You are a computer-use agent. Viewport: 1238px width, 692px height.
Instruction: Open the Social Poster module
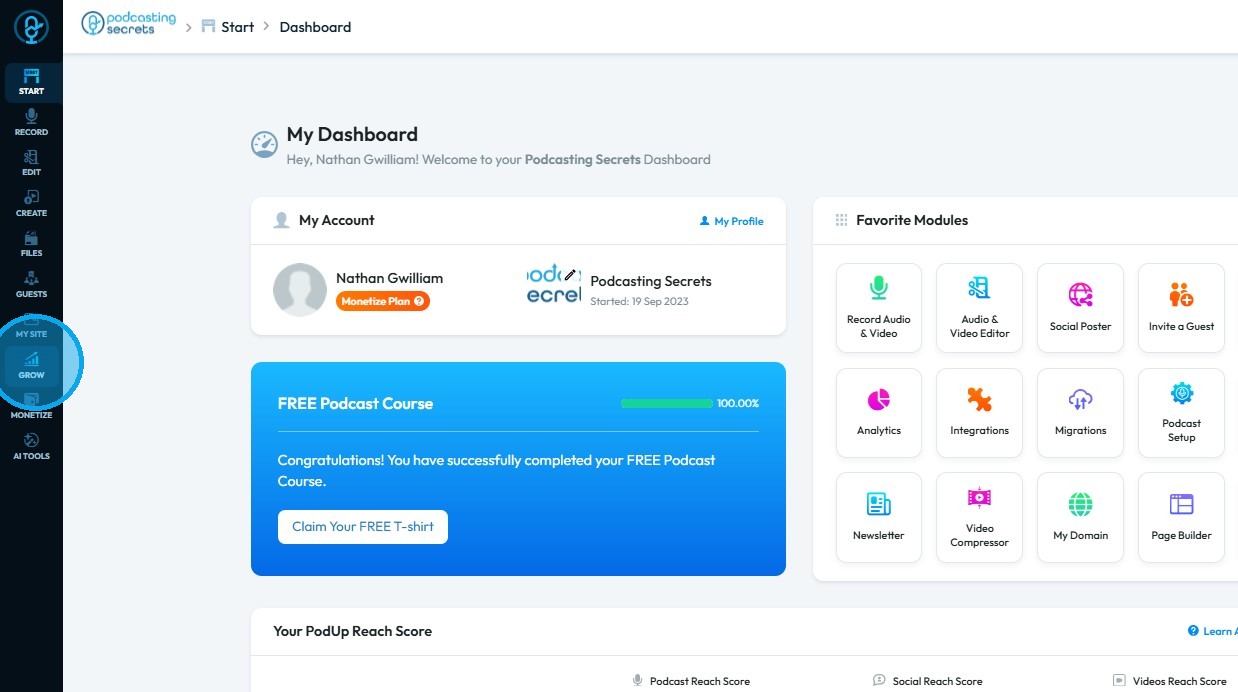[1080, 308]
